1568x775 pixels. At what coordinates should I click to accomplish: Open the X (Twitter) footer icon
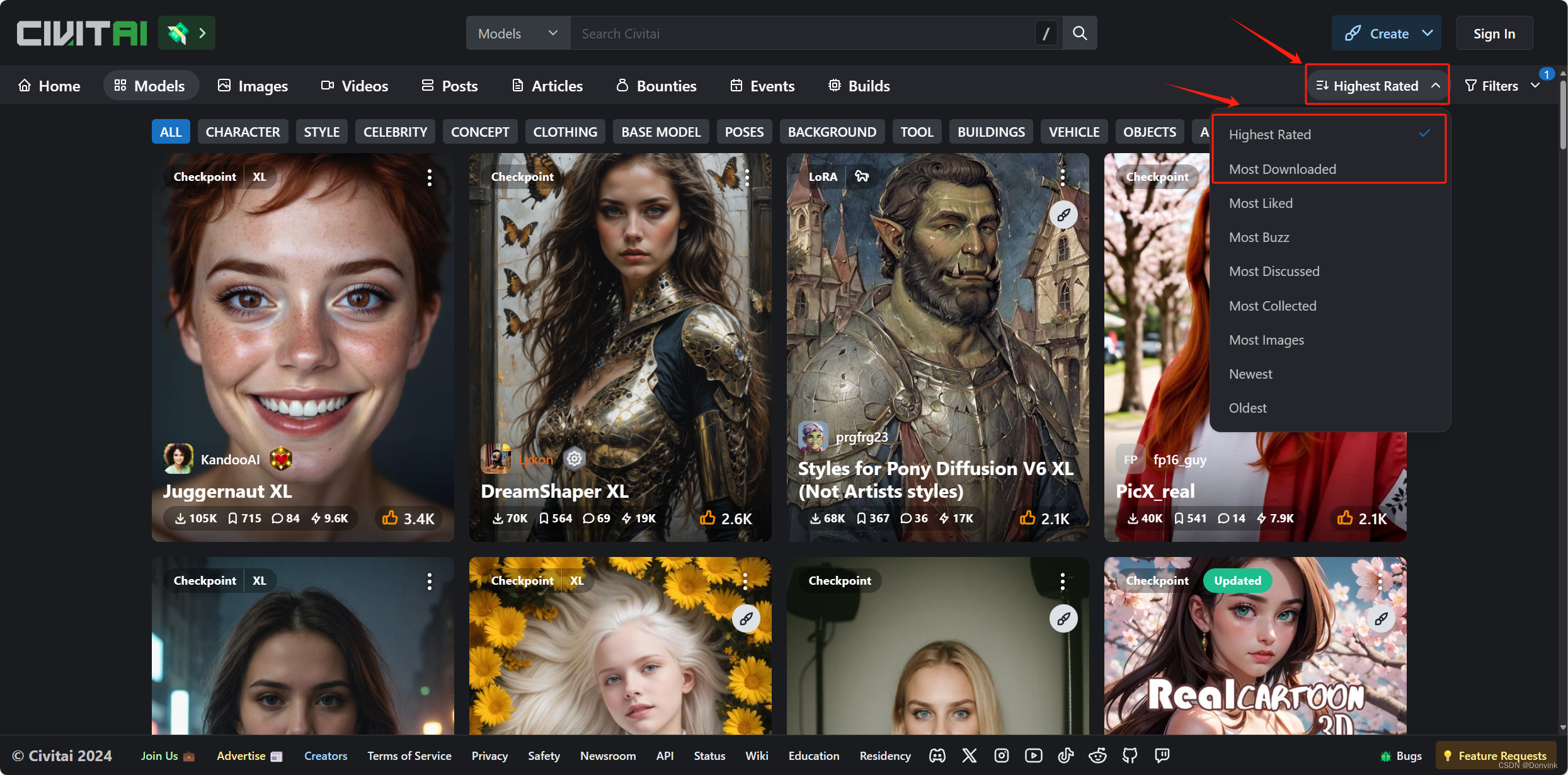tap(970, 755)
